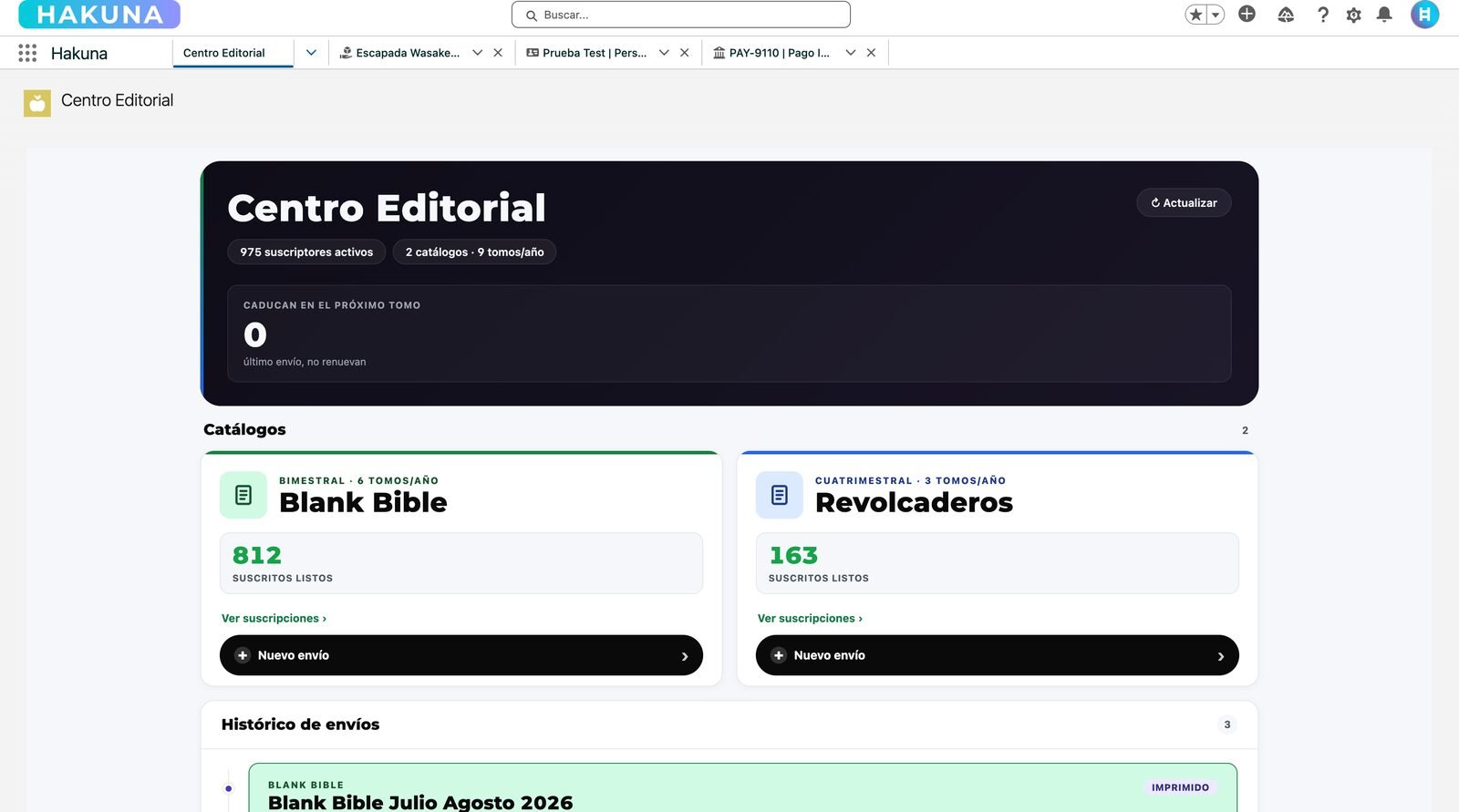
Task: Click the Blank Bible catalog title
Action: pyautogui.click(x=363, y=502)
